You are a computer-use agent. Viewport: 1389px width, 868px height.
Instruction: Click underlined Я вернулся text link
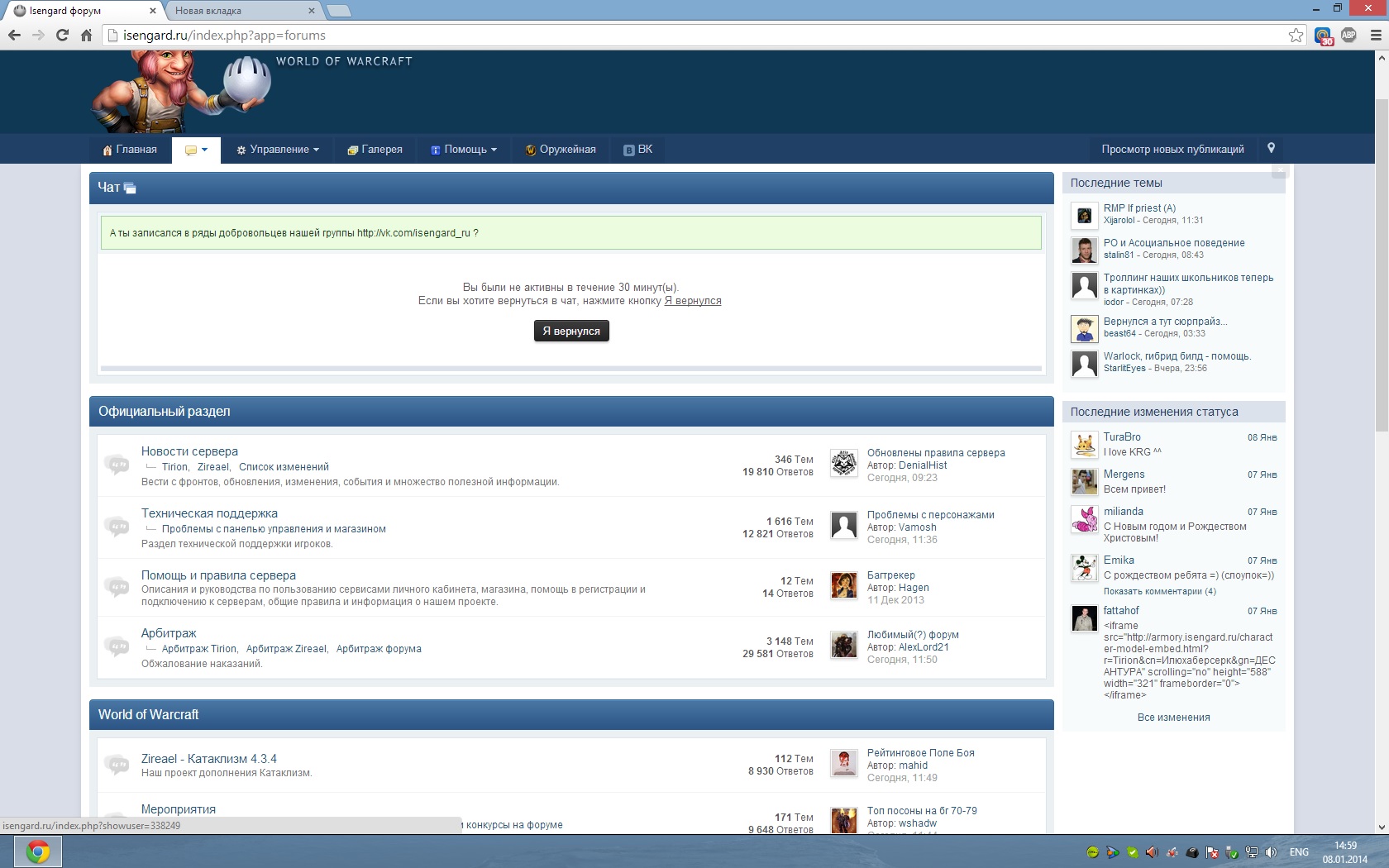pyautogui.click(x=693, y=301)
